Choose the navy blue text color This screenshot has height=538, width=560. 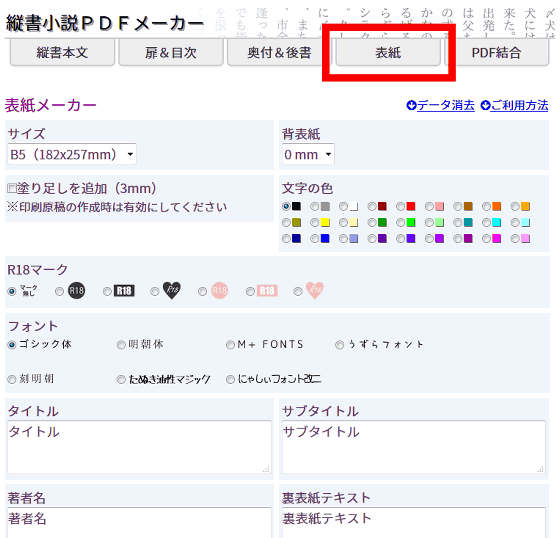[286, 238]
